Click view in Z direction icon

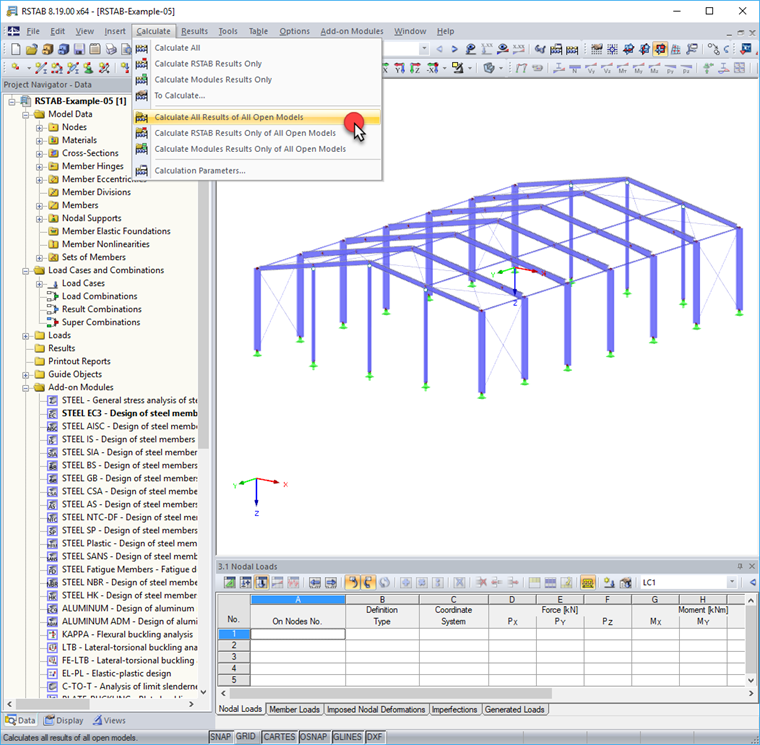coord(415,68)
